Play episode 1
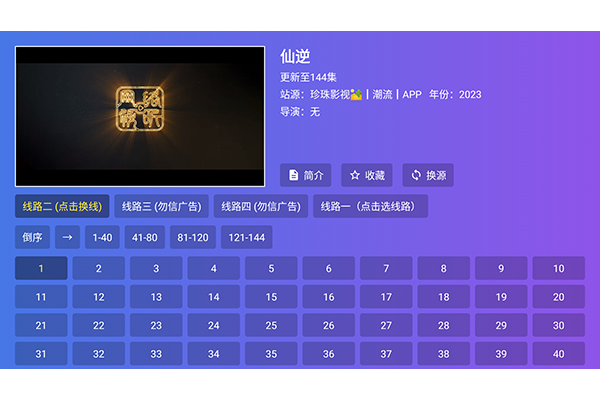Viewport: 600px width, 400px height. [41, 268]
